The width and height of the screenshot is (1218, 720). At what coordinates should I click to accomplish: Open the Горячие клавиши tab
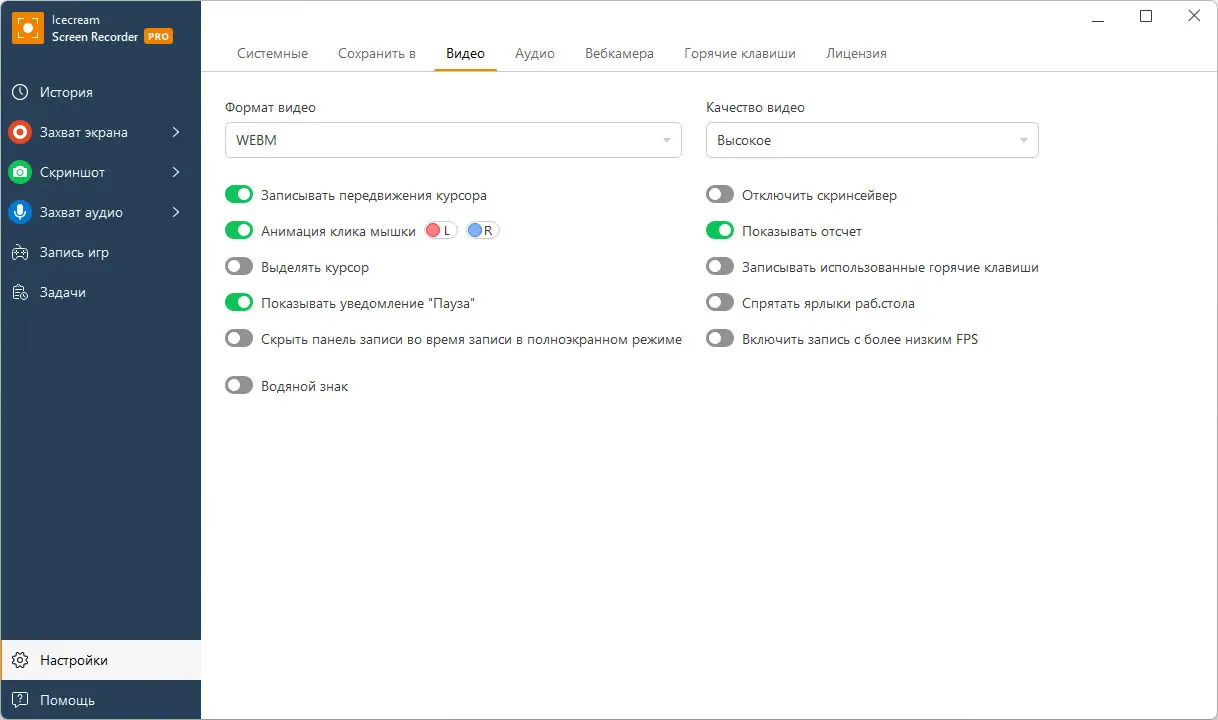pos(740,53)
